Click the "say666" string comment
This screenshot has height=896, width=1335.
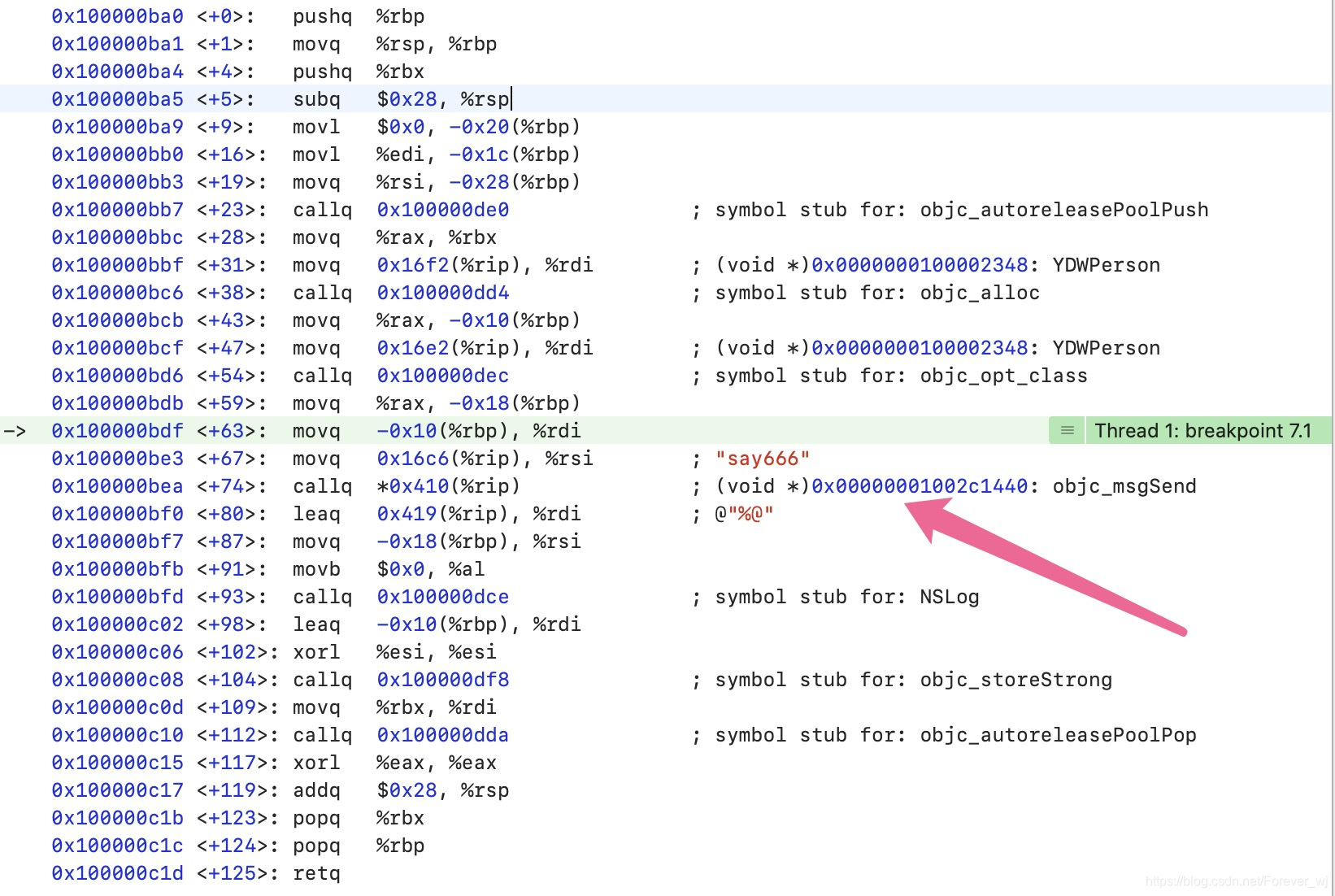pyautogui.click(x=763, y=459)
